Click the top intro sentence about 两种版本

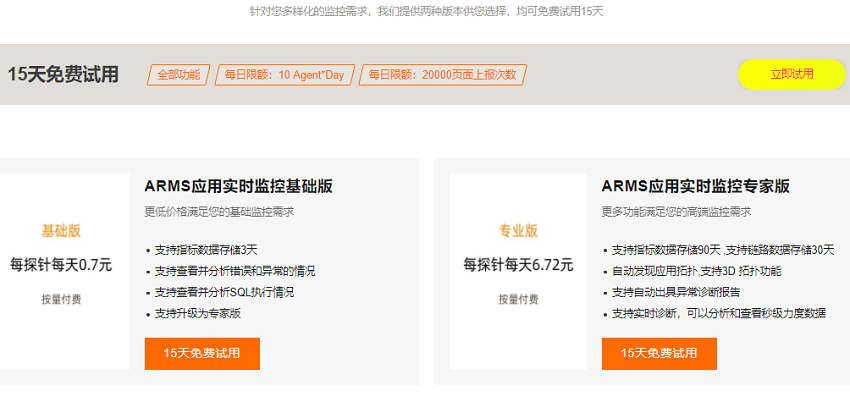pyautogui.click(x=426, y=11)
